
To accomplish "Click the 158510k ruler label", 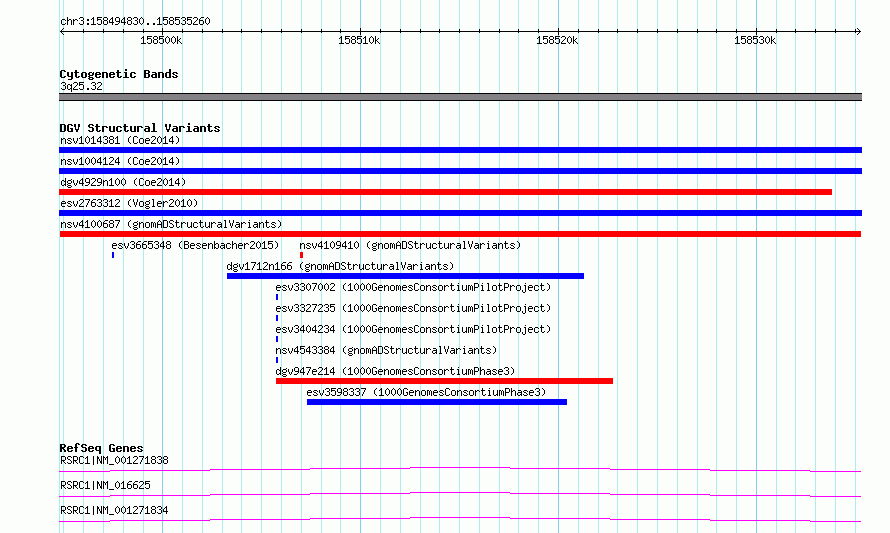I will 359,40.
